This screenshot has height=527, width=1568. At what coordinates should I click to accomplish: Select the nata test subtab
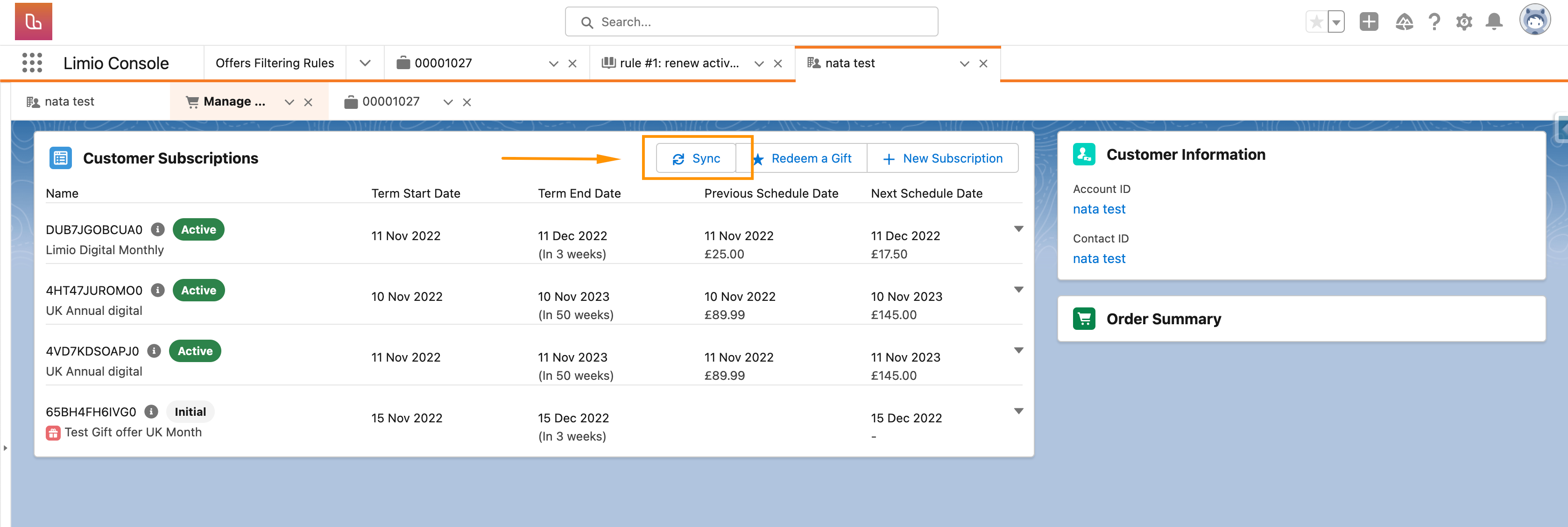pos(70,101)
